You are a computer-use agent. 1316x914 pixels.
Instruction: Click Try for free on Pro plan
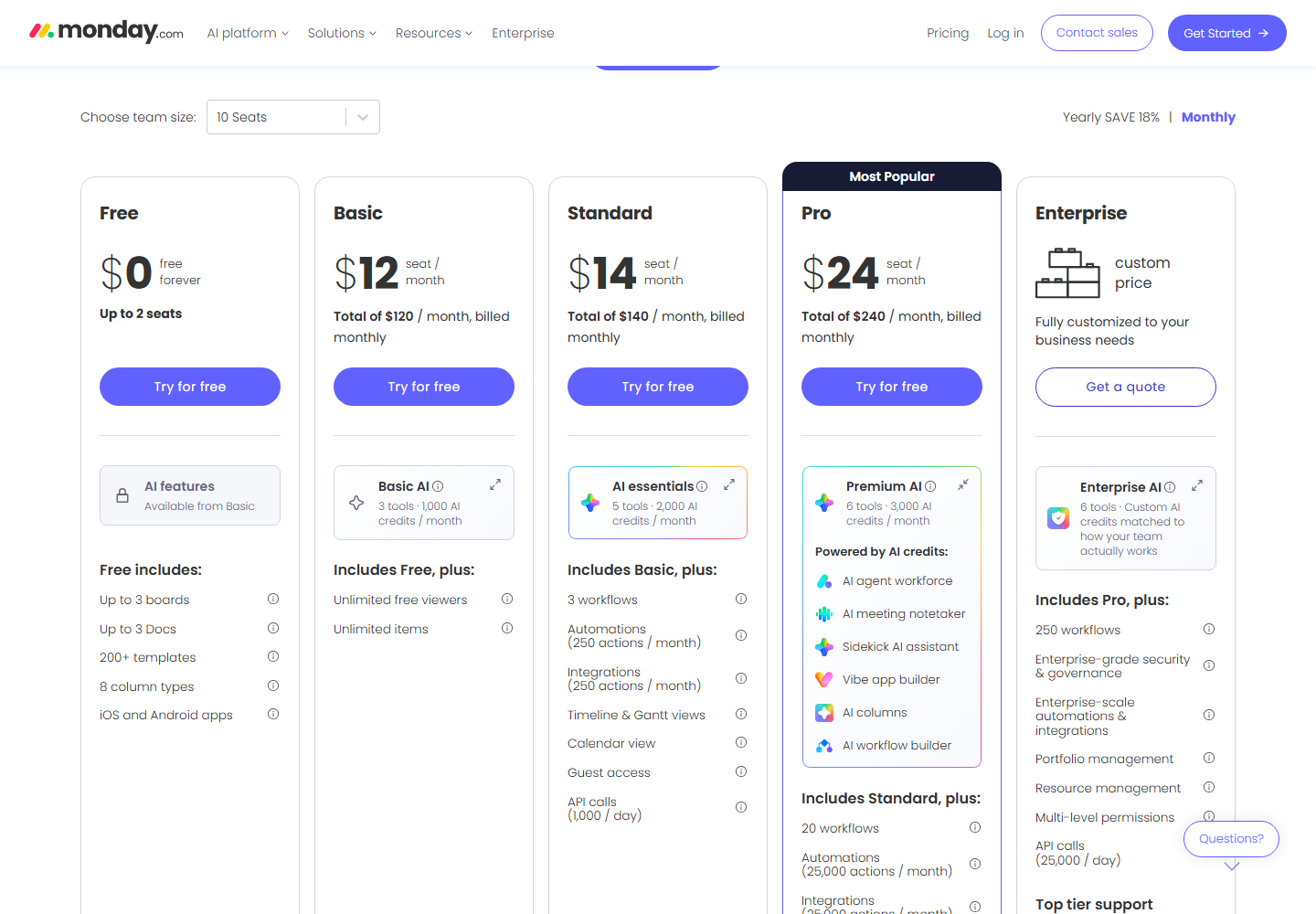892,387
